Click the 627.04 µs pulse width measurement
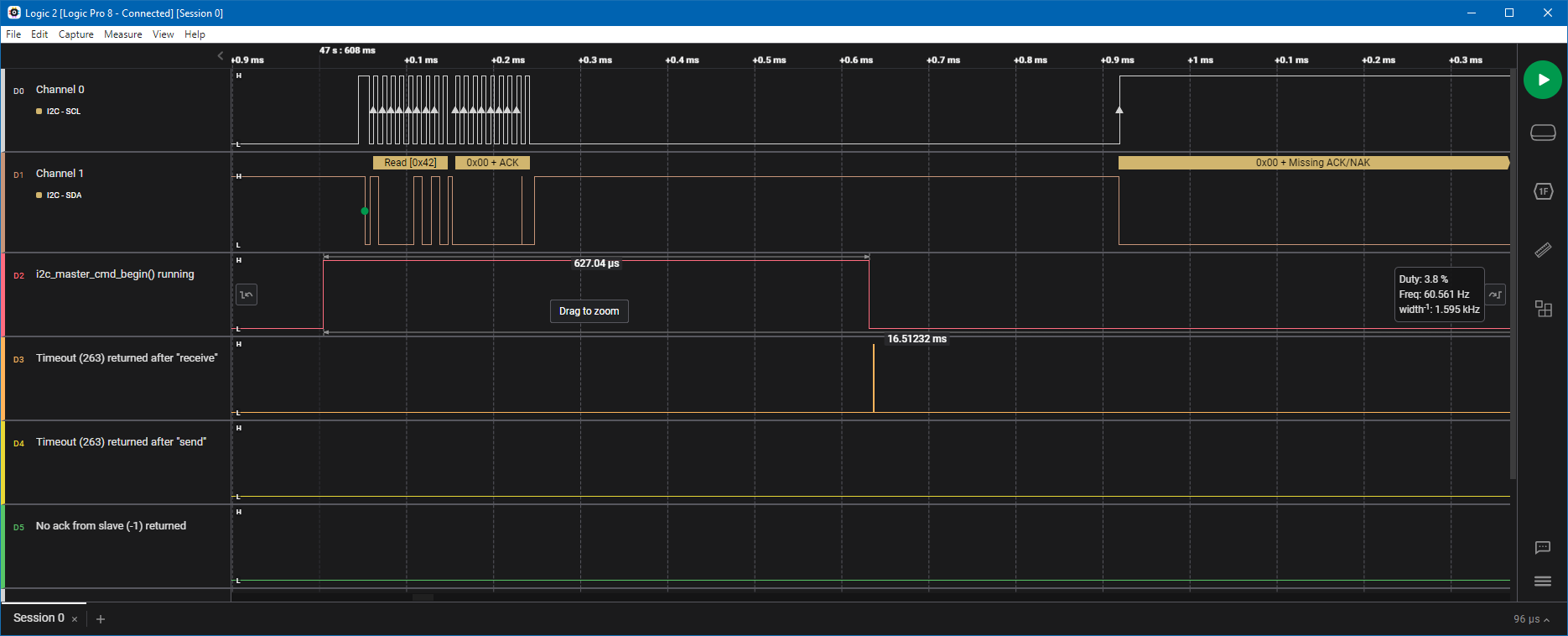This screenshot has width=1568, height=636. pos(596,263)
